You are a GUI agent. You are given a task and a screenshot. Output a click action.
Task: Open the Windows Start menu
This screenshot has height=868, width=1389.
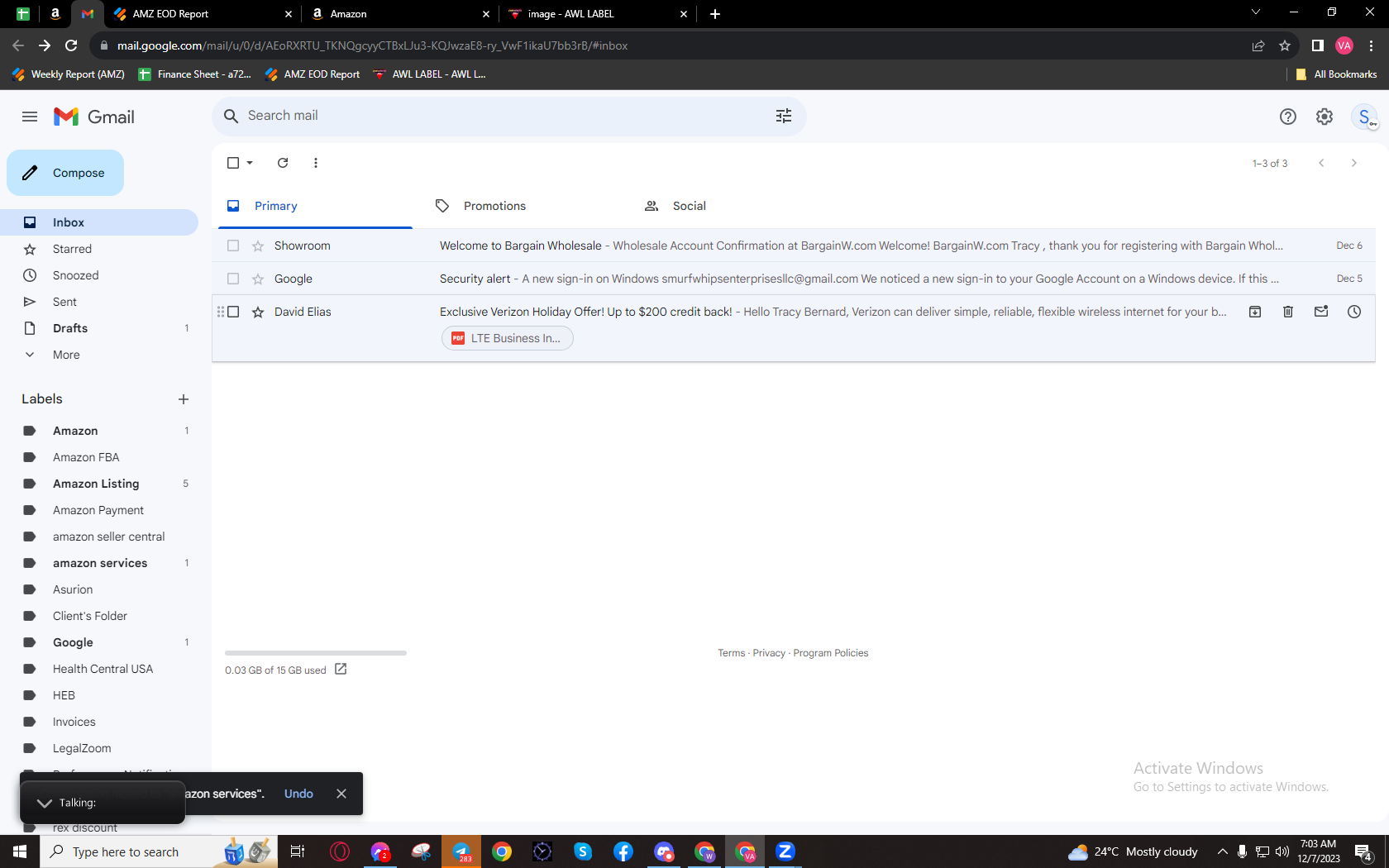[20, 851]
